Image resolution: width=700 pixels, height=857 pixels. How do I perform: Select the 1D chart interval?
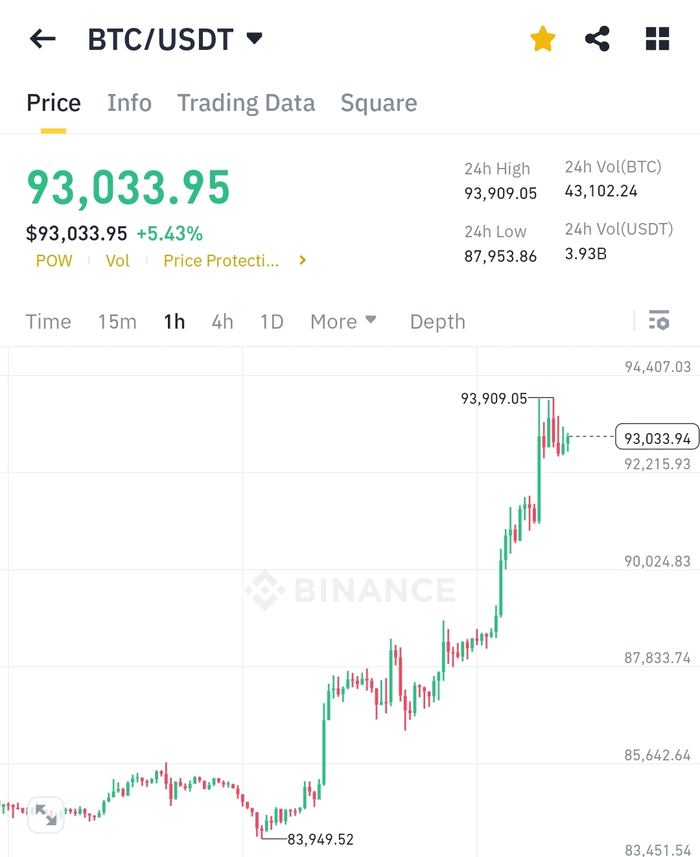click(272, 321)
